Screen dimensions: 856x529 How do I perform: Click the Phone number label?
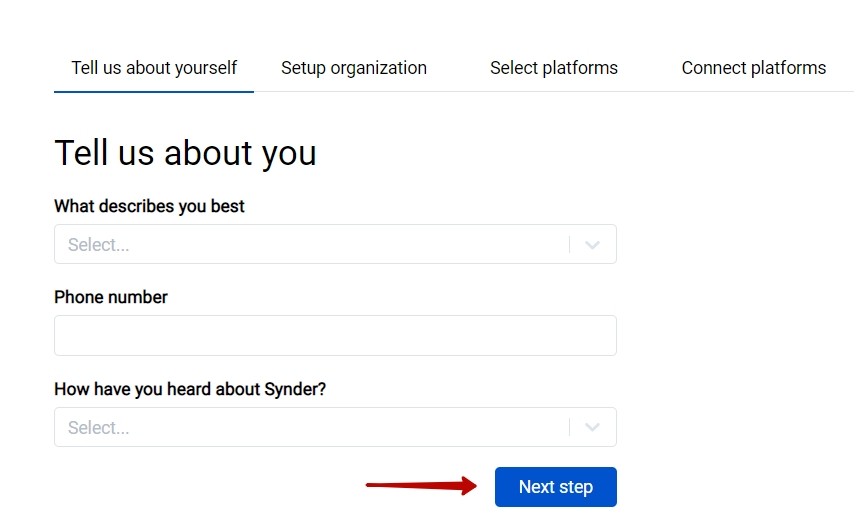point(111,297)
